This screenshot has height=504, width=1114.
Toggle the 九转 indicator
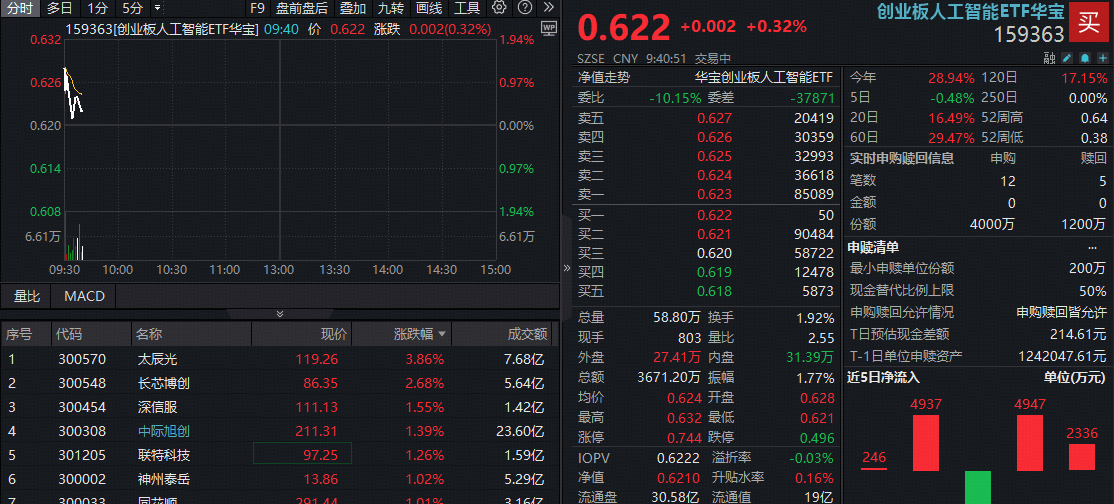390,9
